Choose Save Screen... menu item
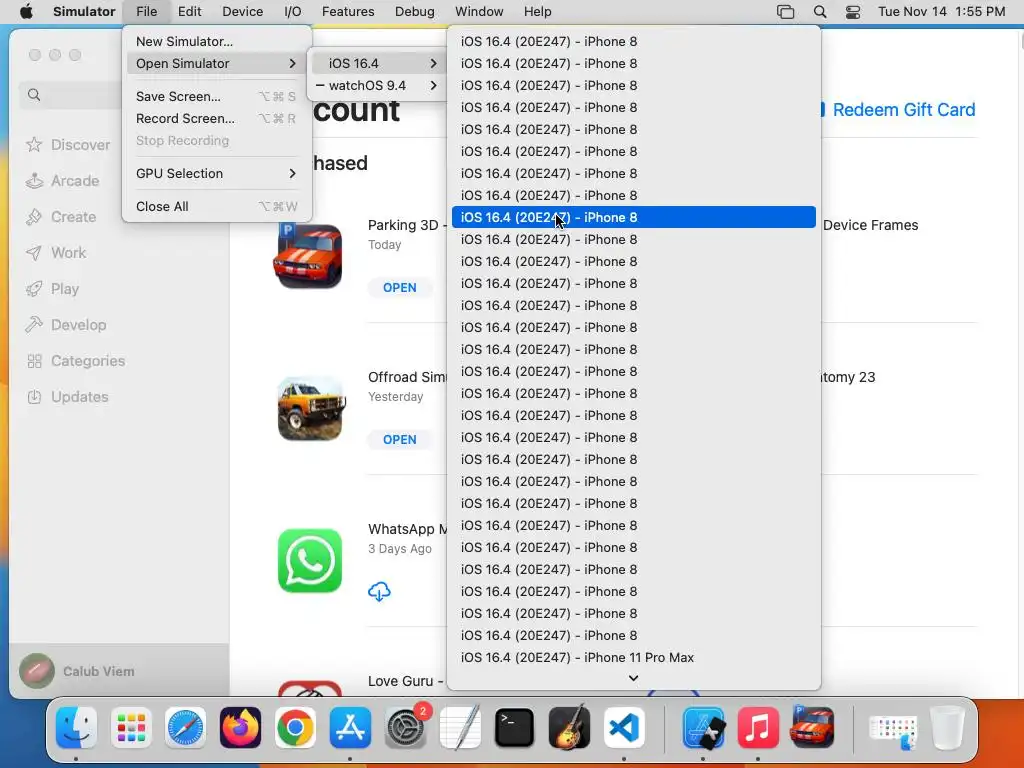 [x=217, y=96]
